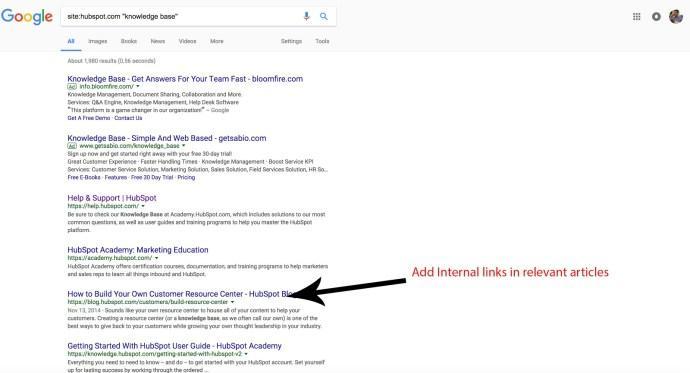Switch to the News tab
The width and height of the screenshot is (690, 373).
(x=158, y=41)
